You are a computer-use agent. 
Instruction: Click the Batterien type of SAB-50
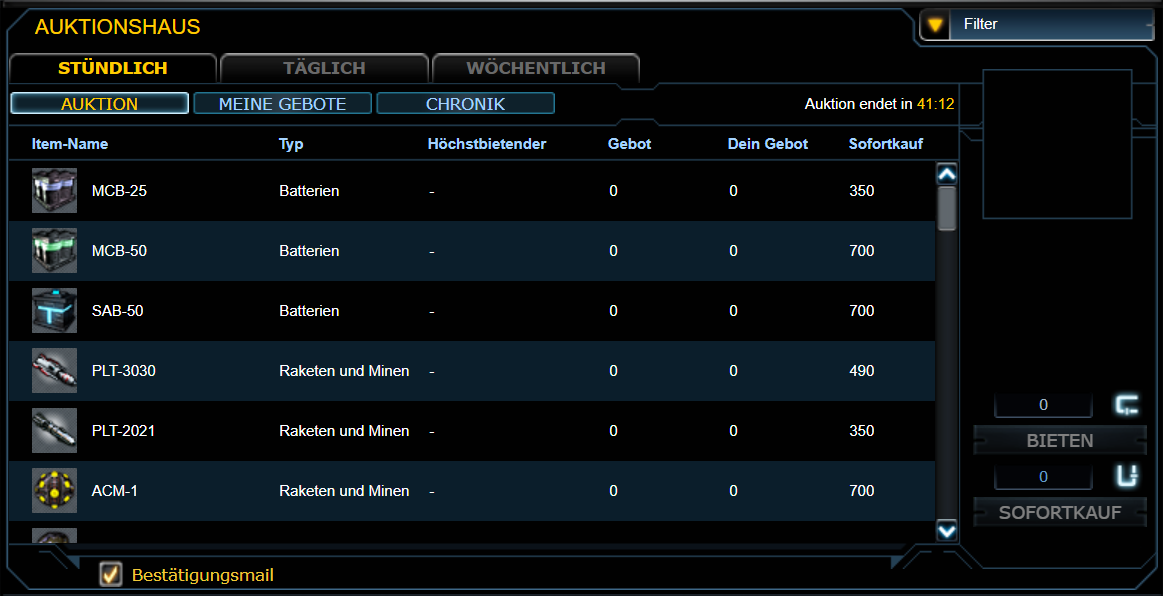point(309,311)
